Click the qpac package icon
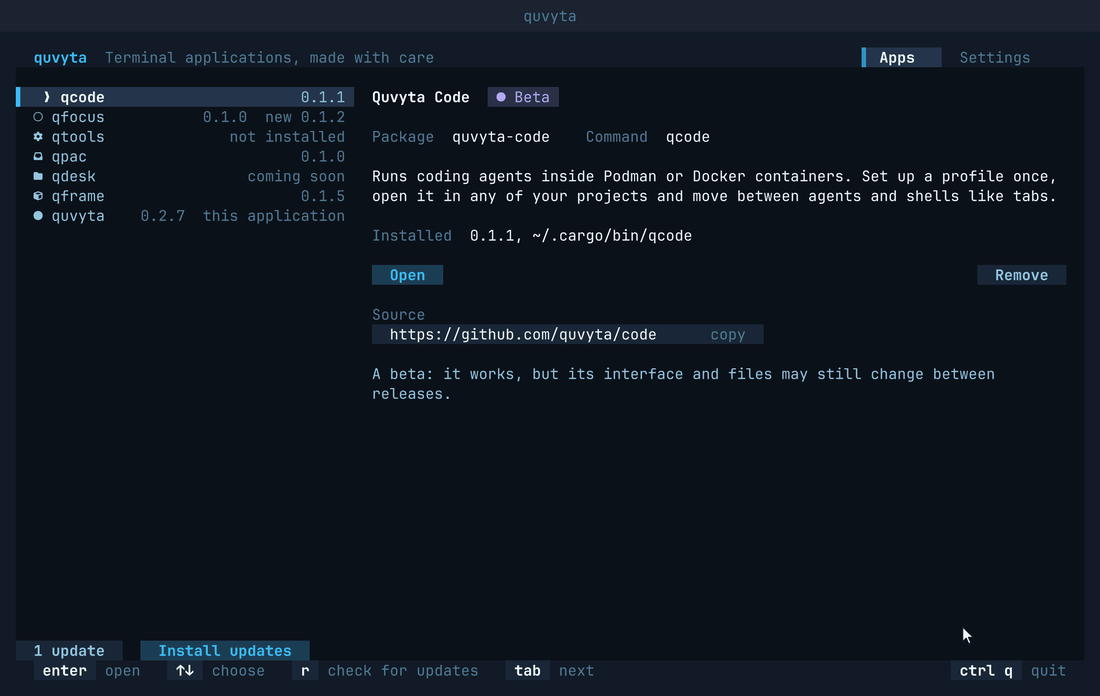Viewport: 1100px width, 696px height. tap(38, 156)
